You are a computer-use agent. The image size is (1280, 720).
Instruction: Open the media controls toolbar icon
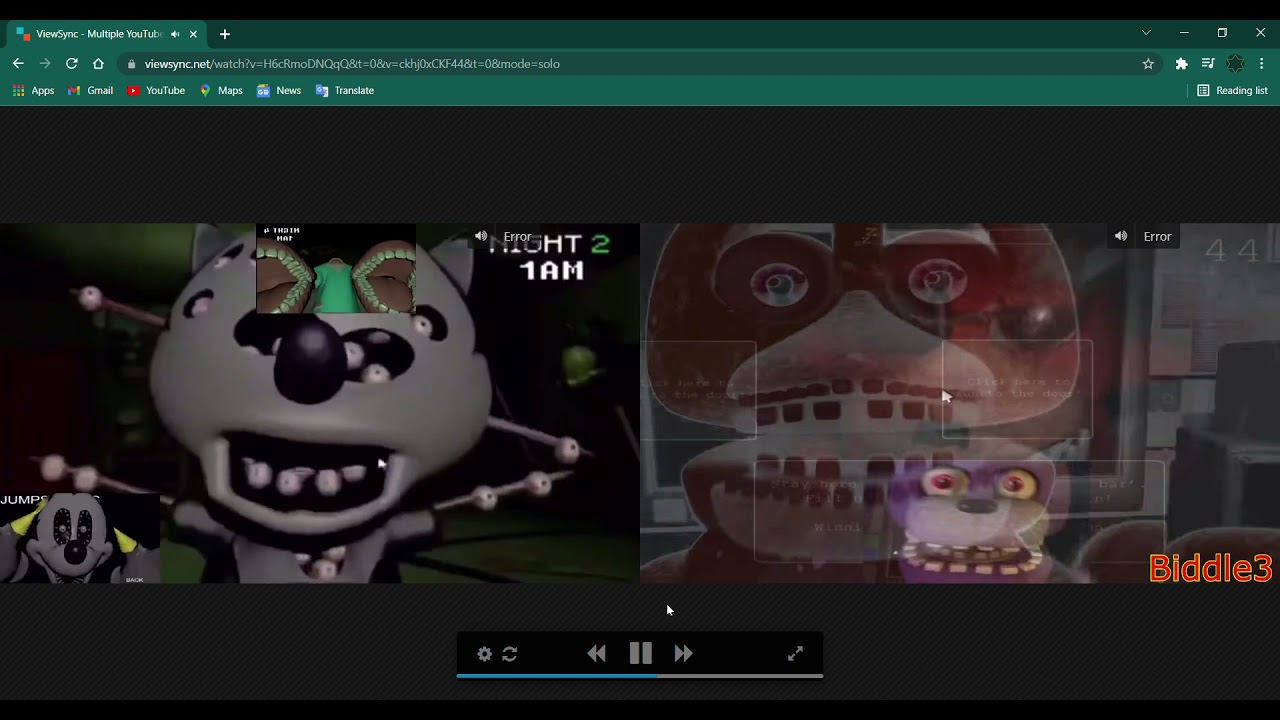[x=1208, y=63]
